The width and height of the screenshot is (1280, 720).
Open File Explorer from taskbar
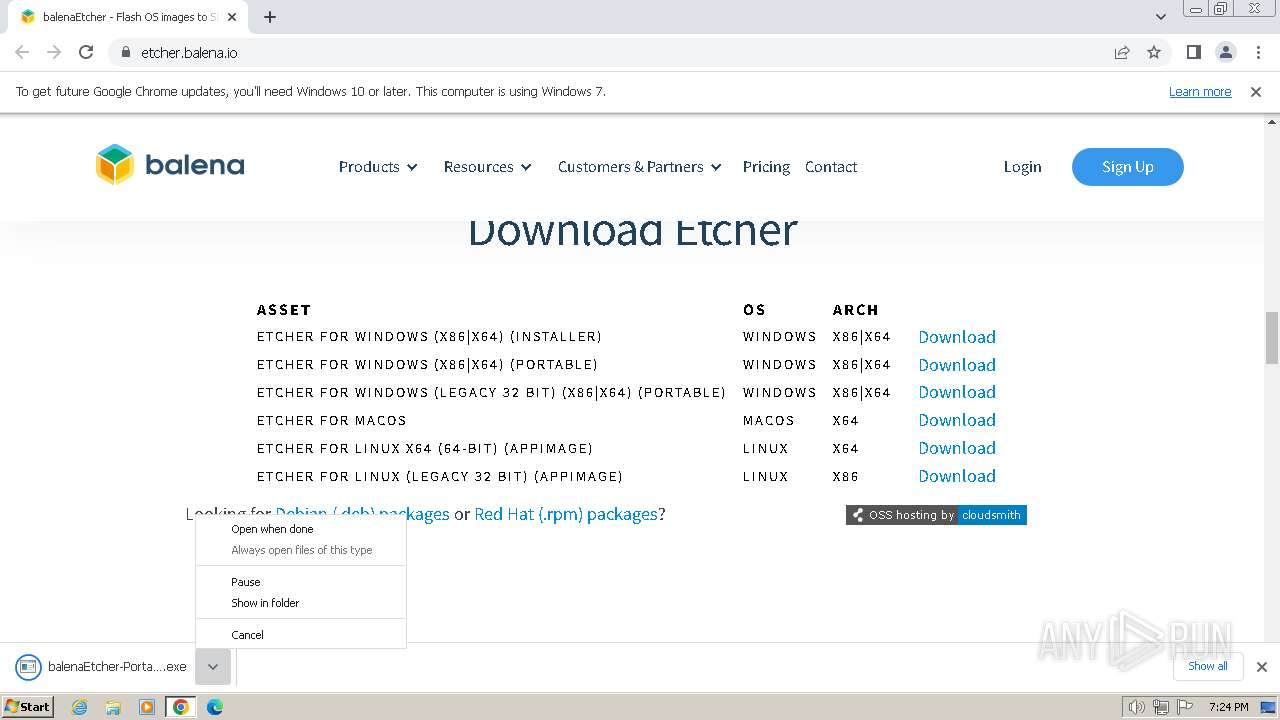click(113, 707)
